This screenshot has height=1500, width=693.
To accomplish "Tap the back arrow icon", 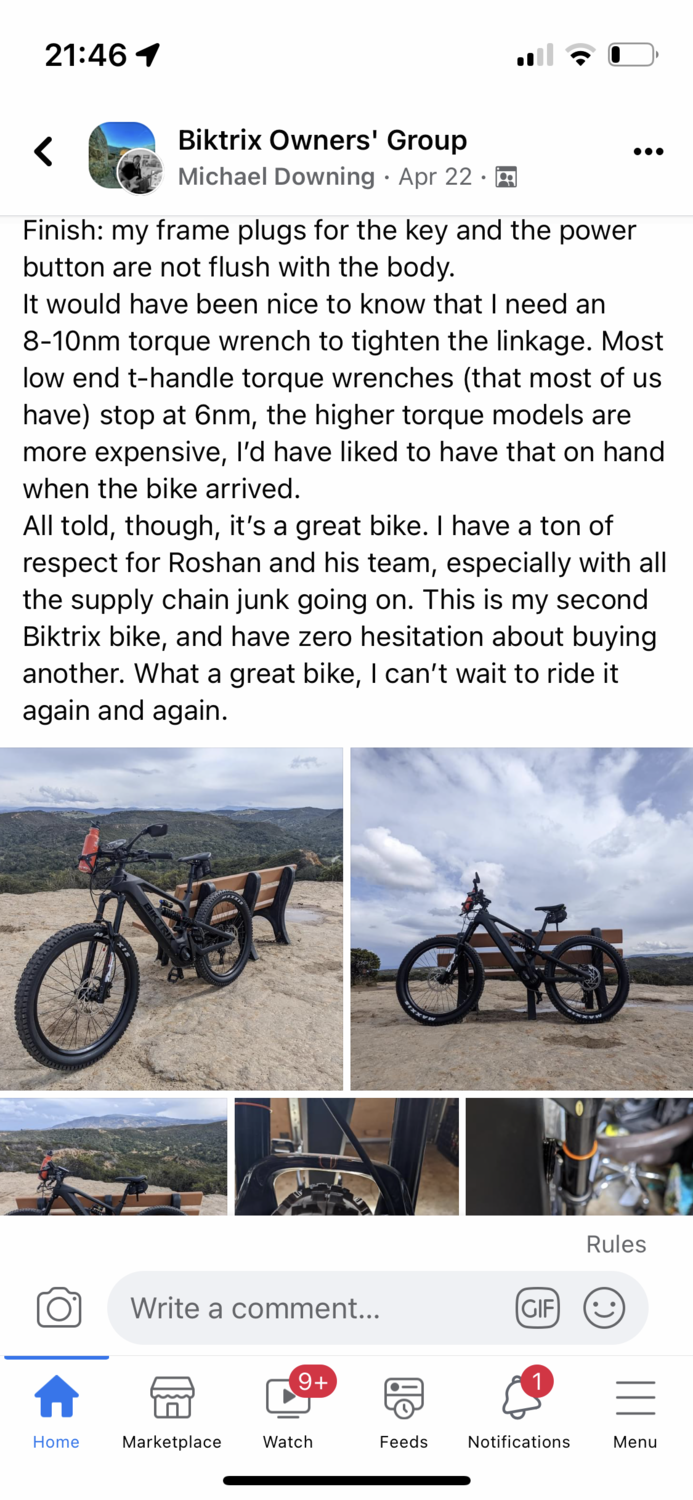I will tap(43, 152).
